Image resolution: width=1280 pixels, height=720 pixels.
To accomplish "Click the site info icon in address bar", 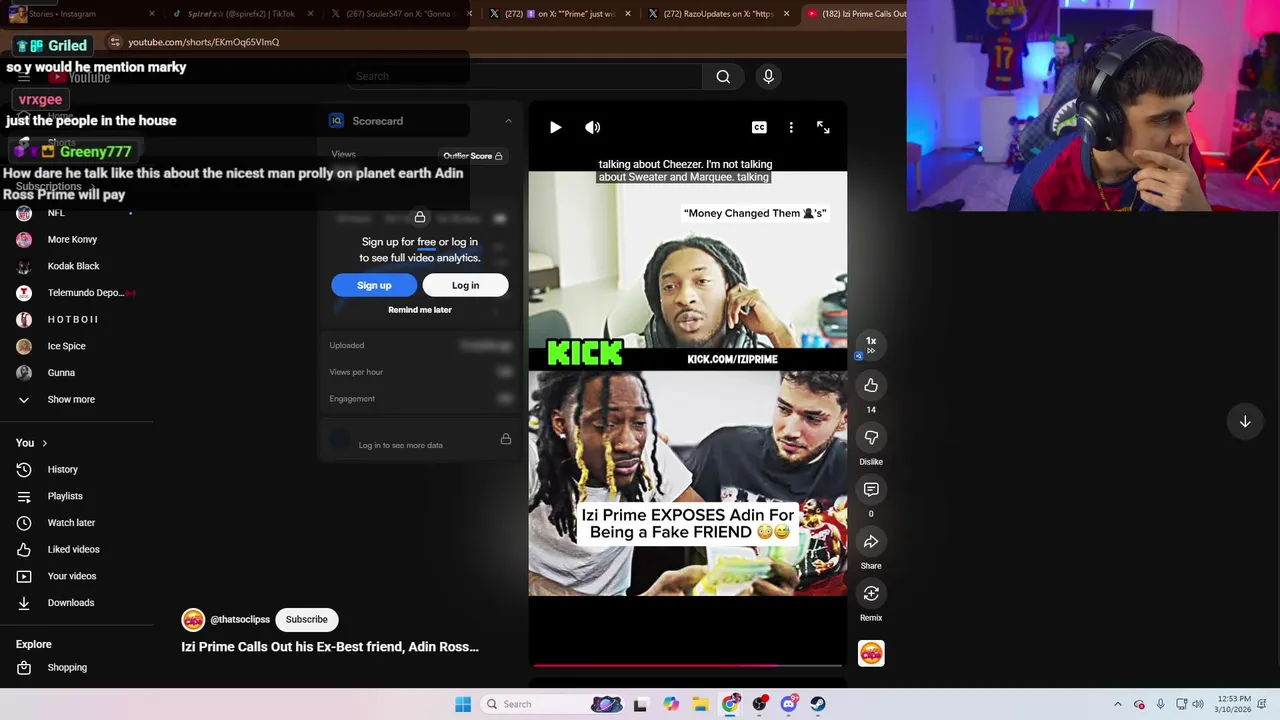I will click(115, 42).
